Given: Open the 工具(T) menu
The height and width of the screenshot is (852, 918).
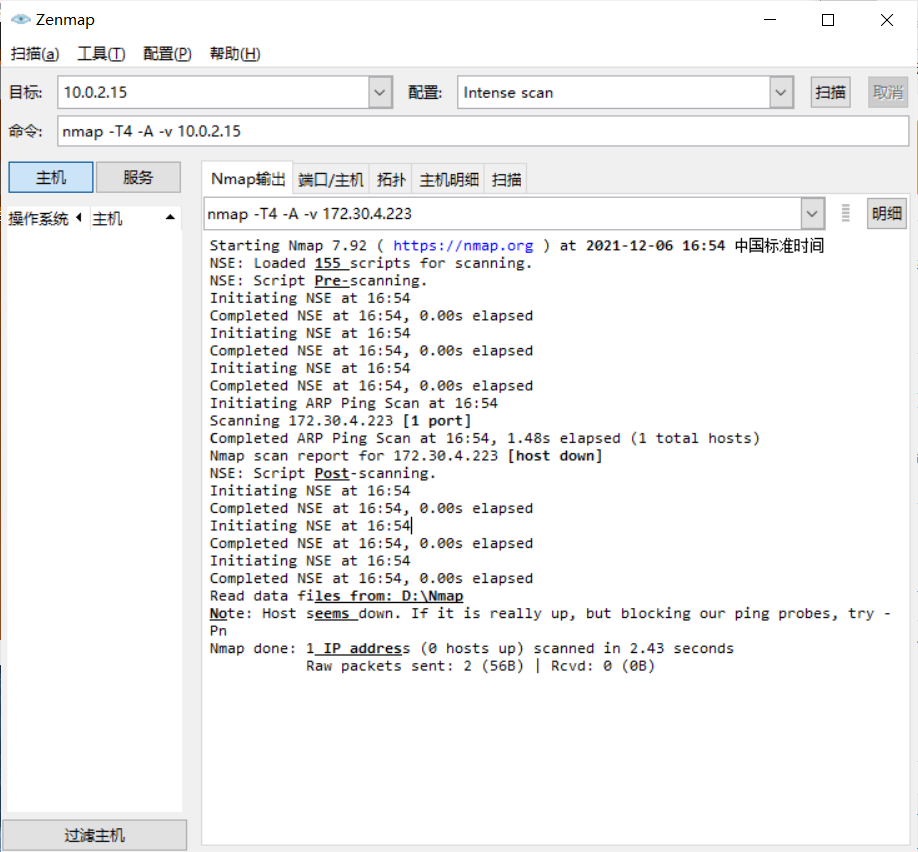Looking at the screenshot, I should coord(101,54).
